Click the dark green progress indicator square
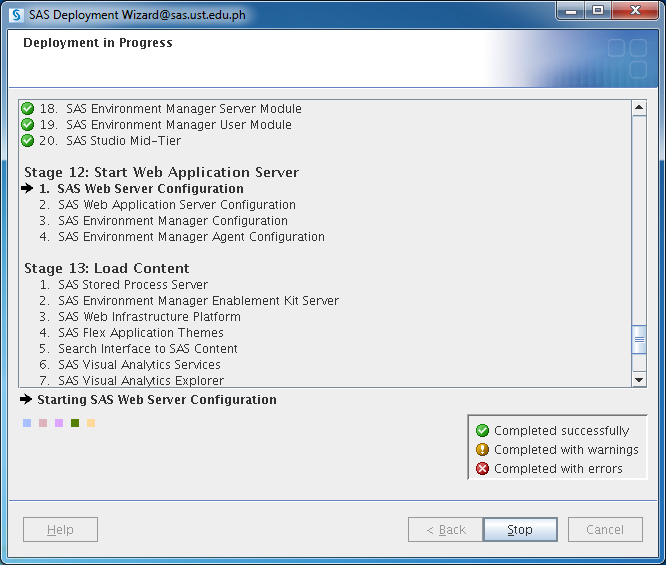 [75, 424]
